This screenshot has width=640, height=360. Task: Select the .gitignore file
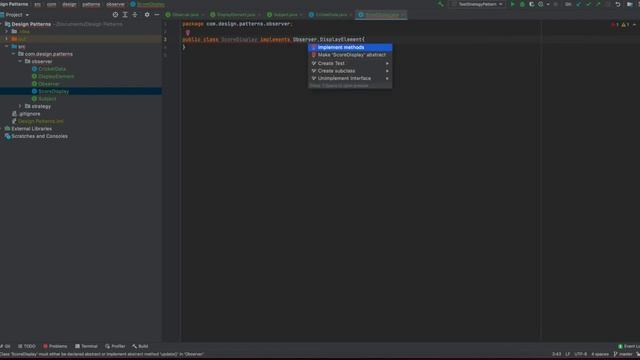click(29, 114)
